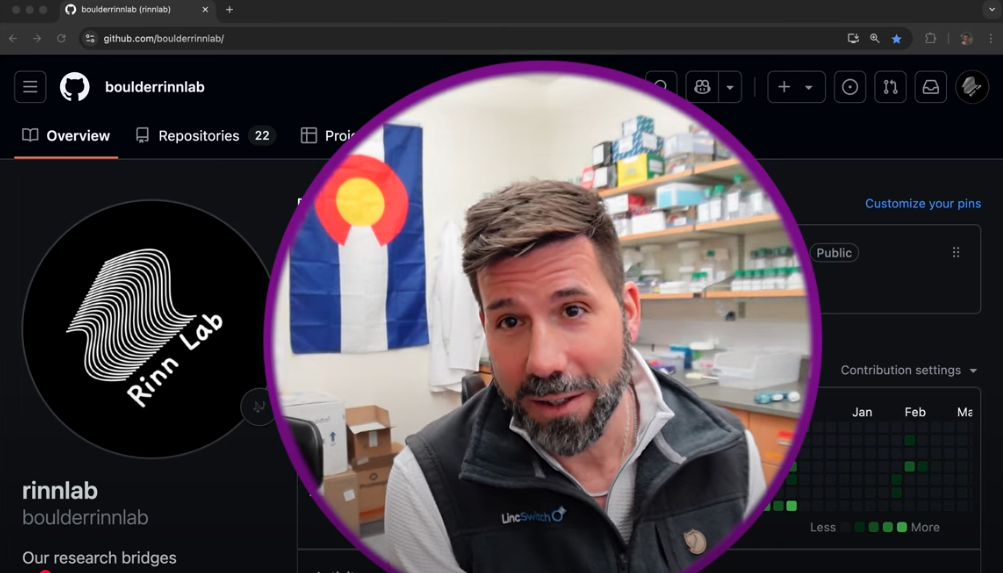The height and width of the screenshot is (573, 1003).
Task: Click the Public badge on pinned repository
Action: 833,253
